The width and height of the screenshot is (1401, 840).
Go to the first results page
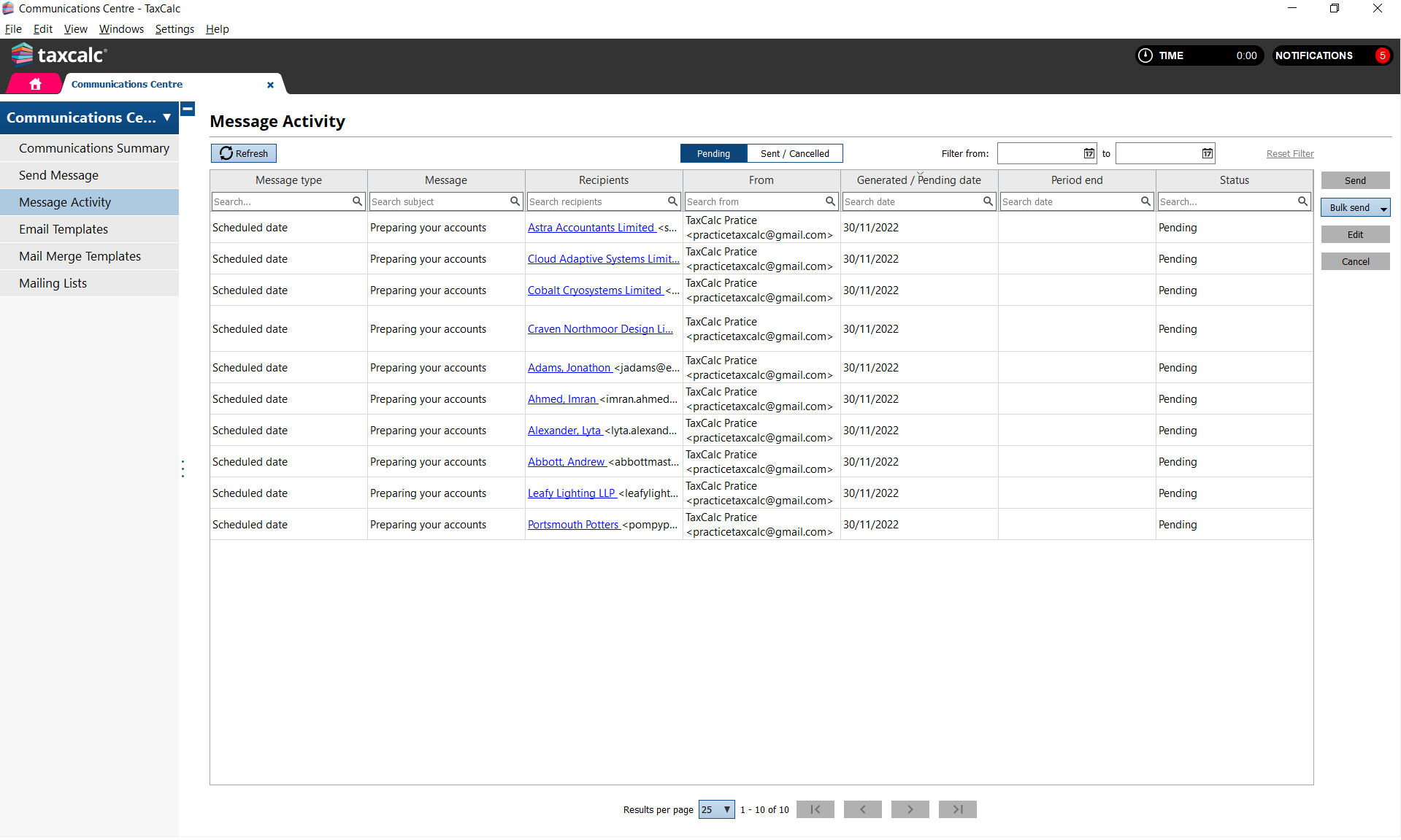[815, 809]
